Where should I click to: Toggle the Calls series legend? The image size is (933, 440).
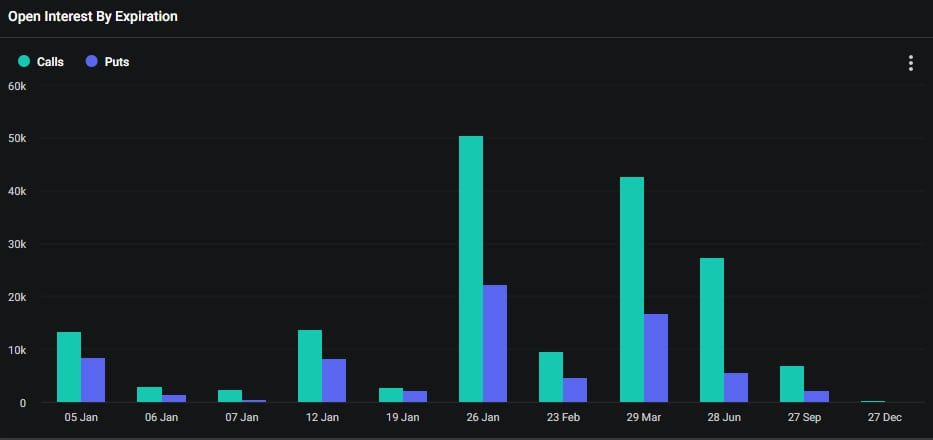point(41,61)
